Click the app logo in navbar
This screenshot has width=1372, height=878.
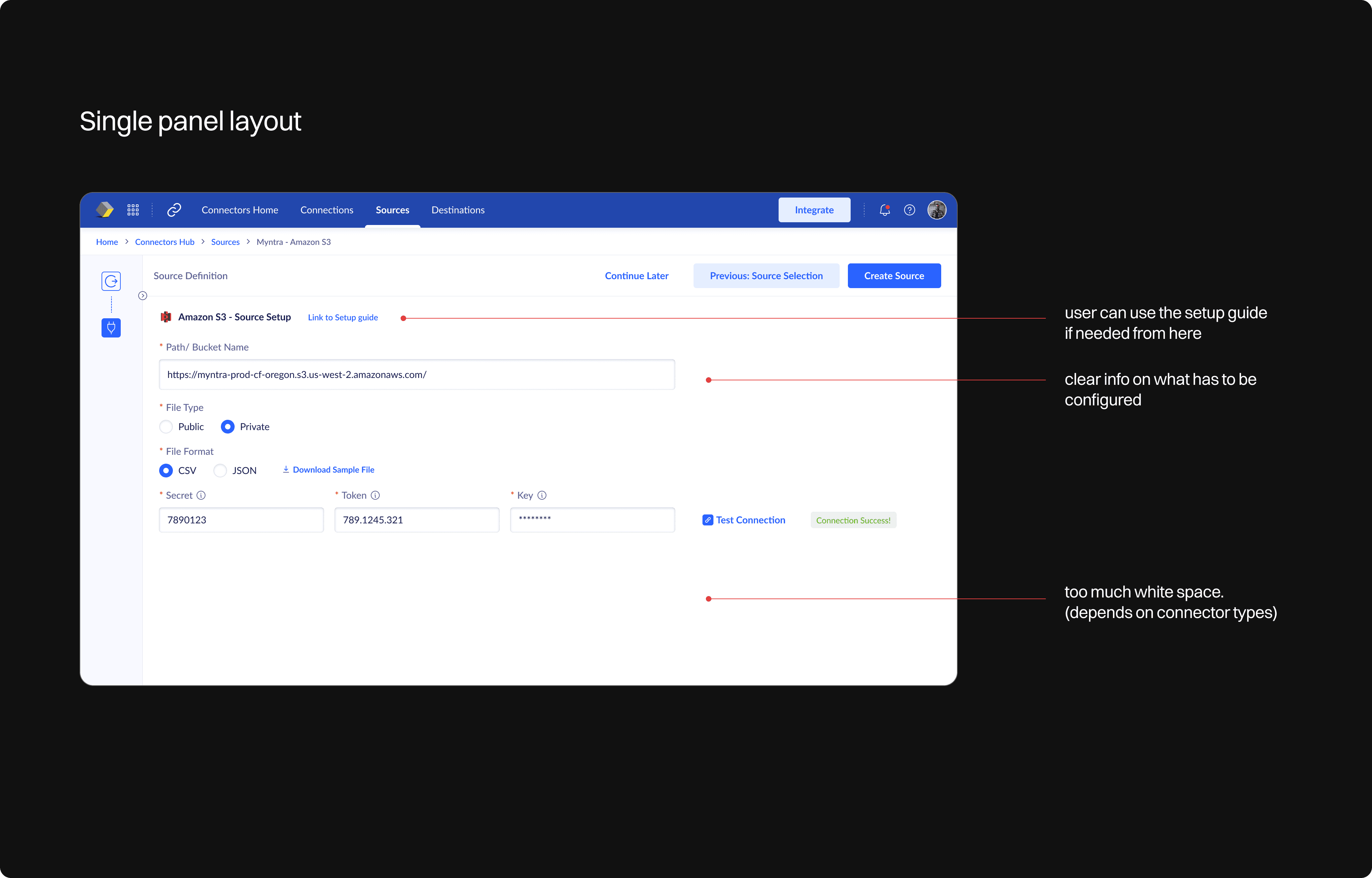click(105, 210)
